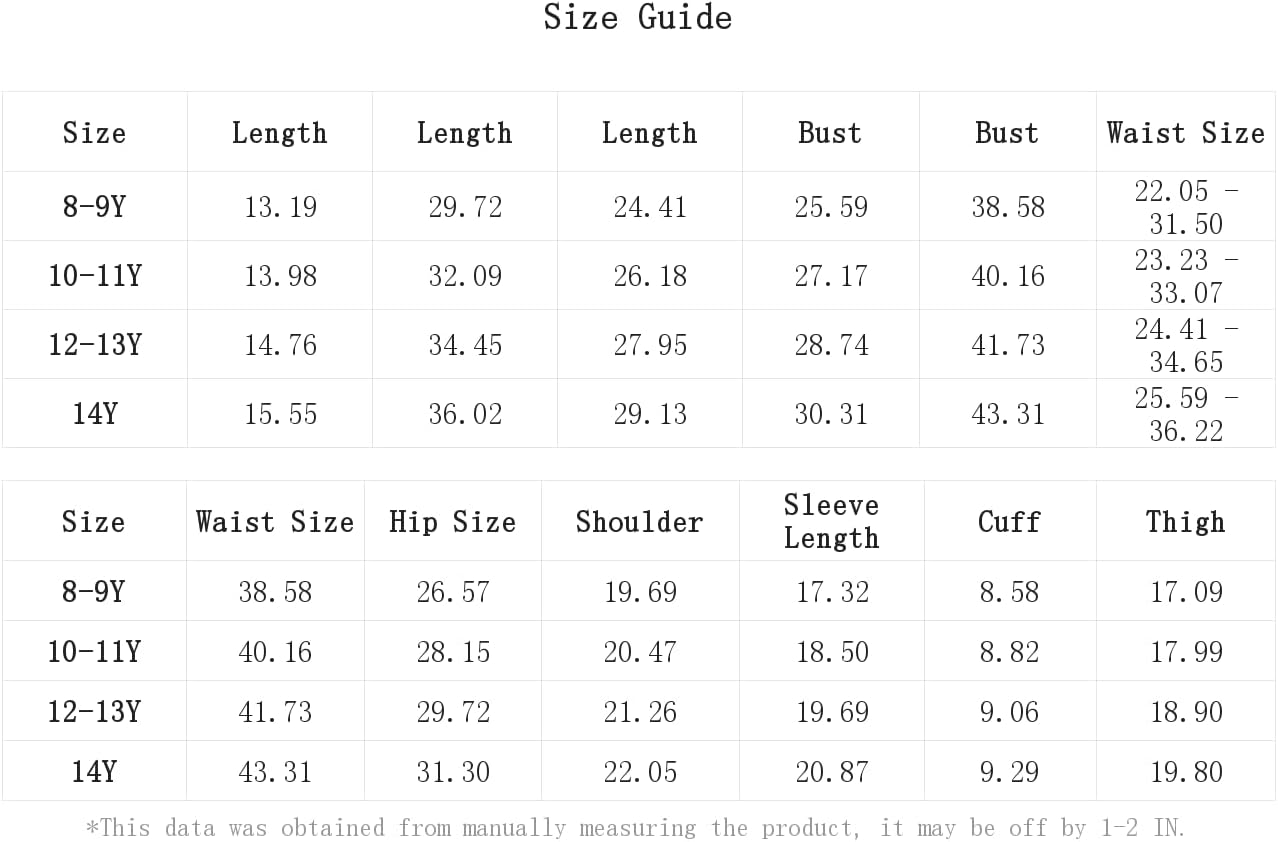Select the Cuff column header

point(1009,521)
